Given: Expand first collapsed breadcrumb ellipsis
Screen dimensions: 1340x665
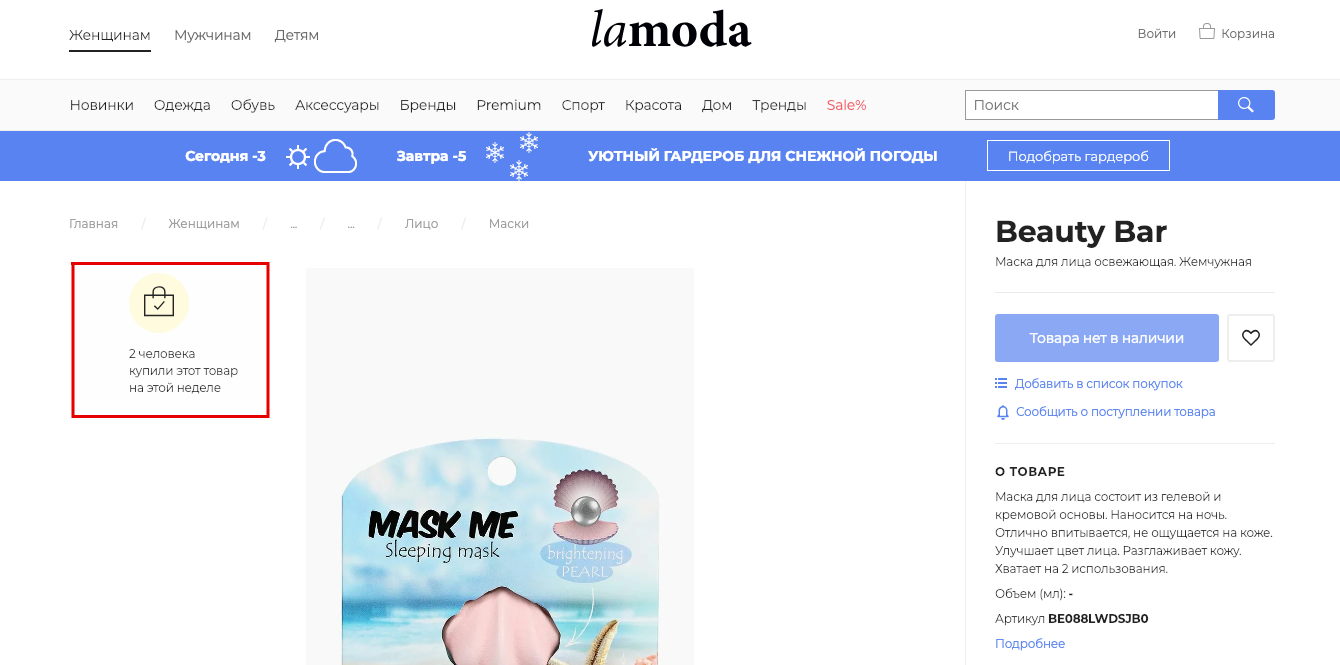Looking at the screenshot, I should tap(294, 224).
